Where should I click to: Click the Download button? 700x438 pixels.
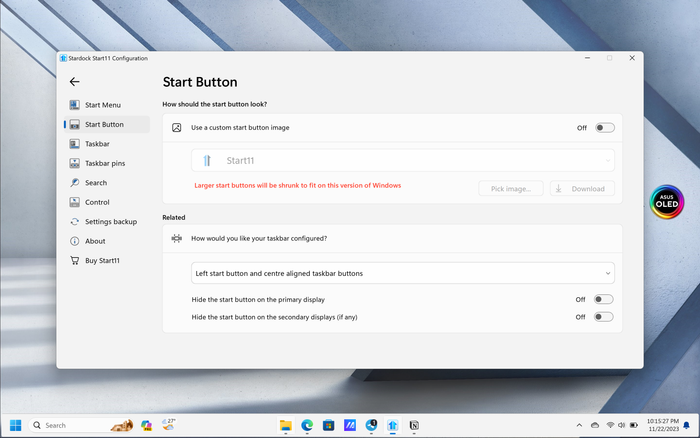pos(582,188)
